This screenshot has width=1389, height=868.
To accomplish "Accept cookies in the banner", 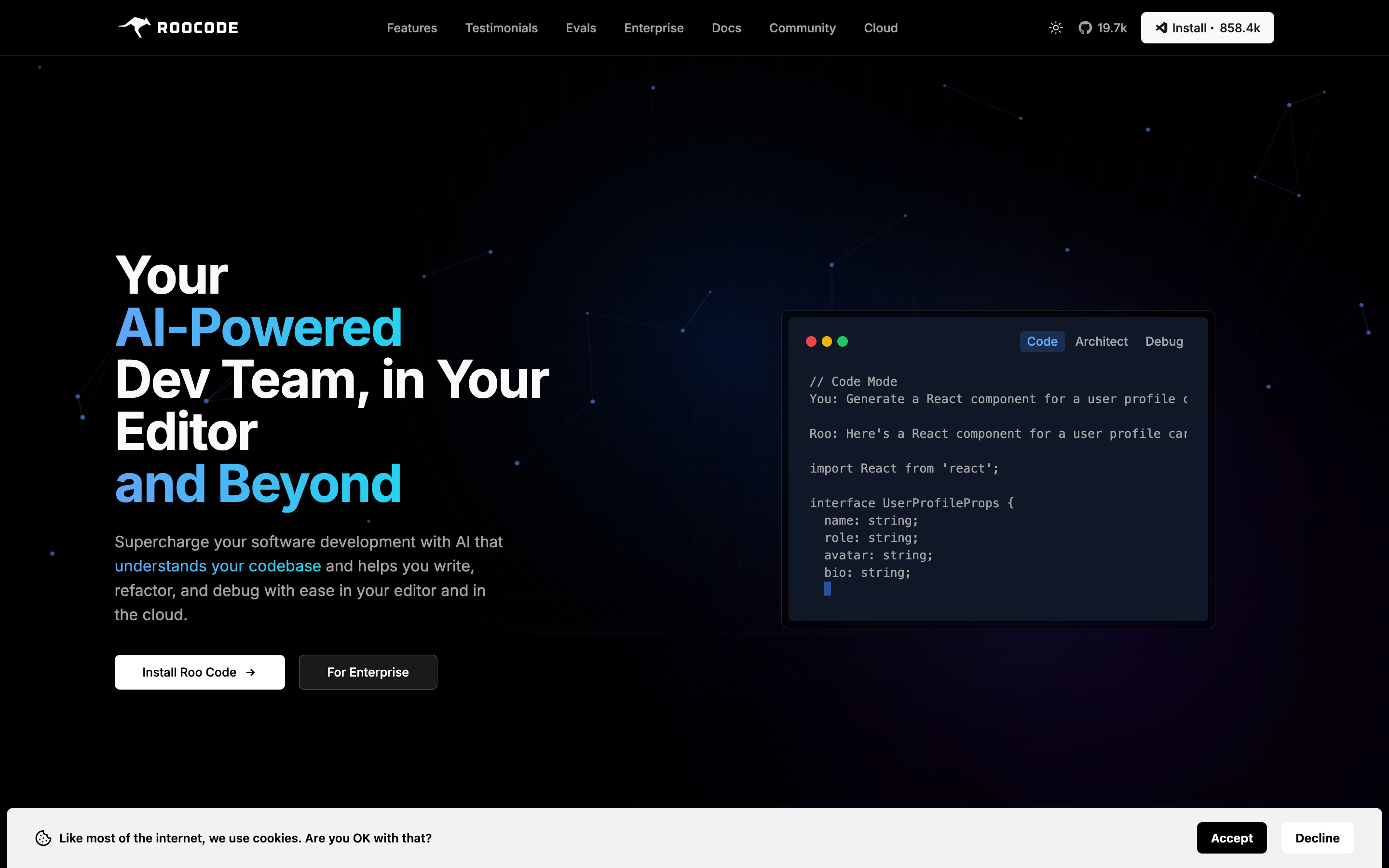I will 1231,838.
